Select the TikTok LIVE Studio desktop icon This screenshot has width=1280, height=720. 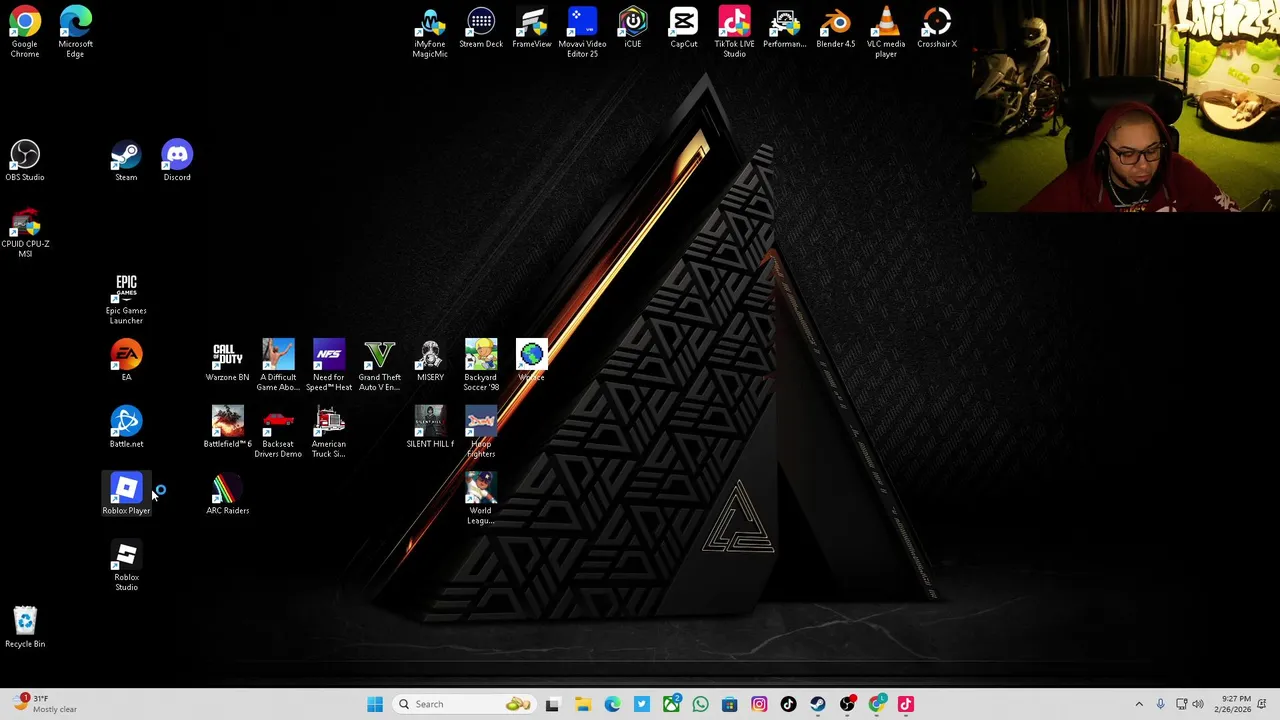(734, 32)
